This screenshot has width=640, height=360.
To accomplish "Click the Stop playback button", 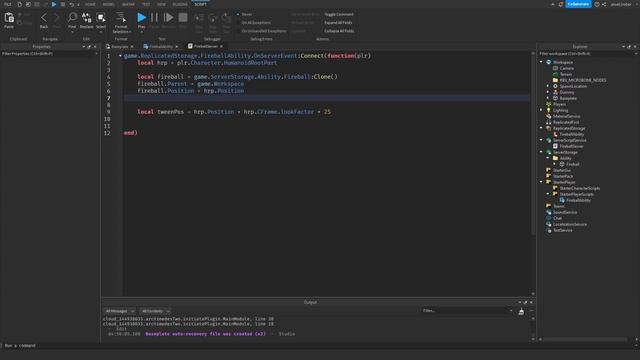I will pos(183,17).
